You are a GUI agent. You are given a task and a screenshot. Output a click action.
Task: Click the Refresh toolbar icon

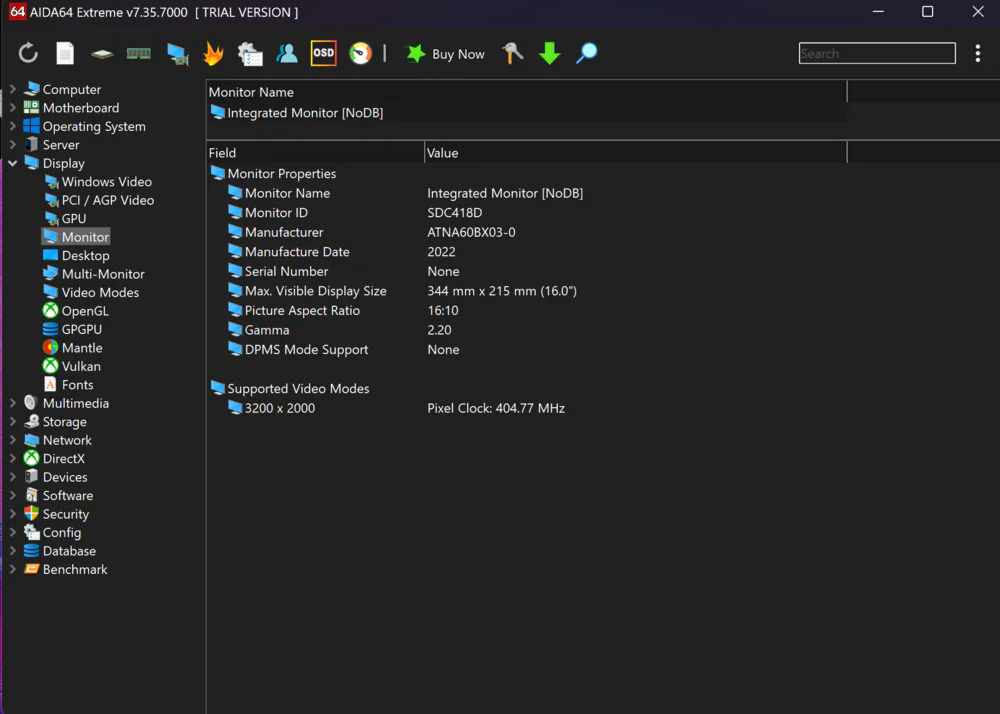28,54
